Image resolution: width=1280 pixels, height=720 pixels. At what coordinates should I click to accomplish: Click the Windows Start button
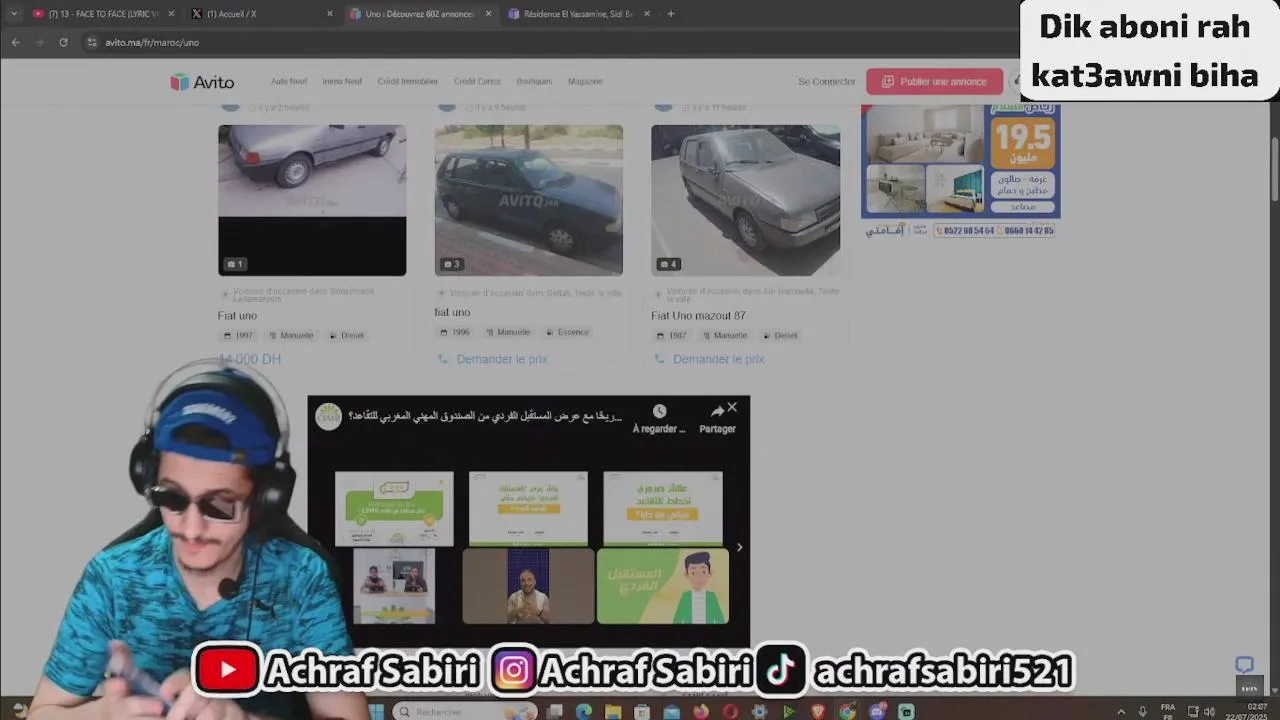point(376,711)
